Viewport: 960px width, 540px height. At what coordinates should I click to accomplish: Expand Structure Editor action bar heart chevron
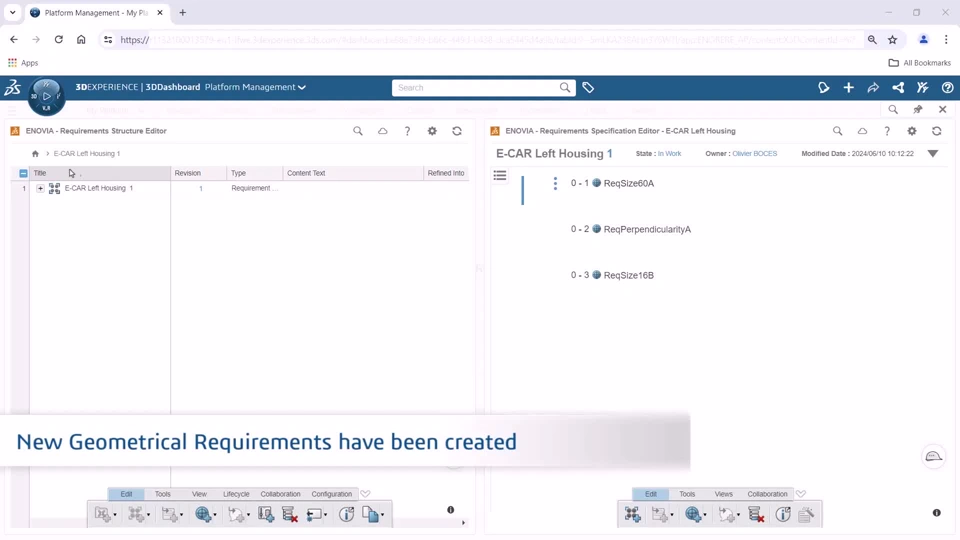click(x=366, y=494)
